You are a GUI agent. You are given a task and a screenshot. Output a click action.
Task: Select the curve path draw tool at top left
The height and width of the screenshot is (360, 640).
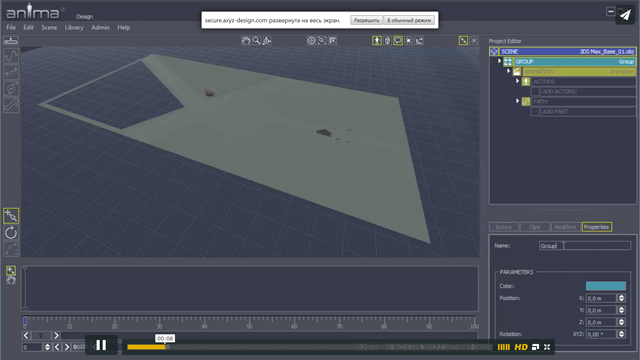(11, 56)
